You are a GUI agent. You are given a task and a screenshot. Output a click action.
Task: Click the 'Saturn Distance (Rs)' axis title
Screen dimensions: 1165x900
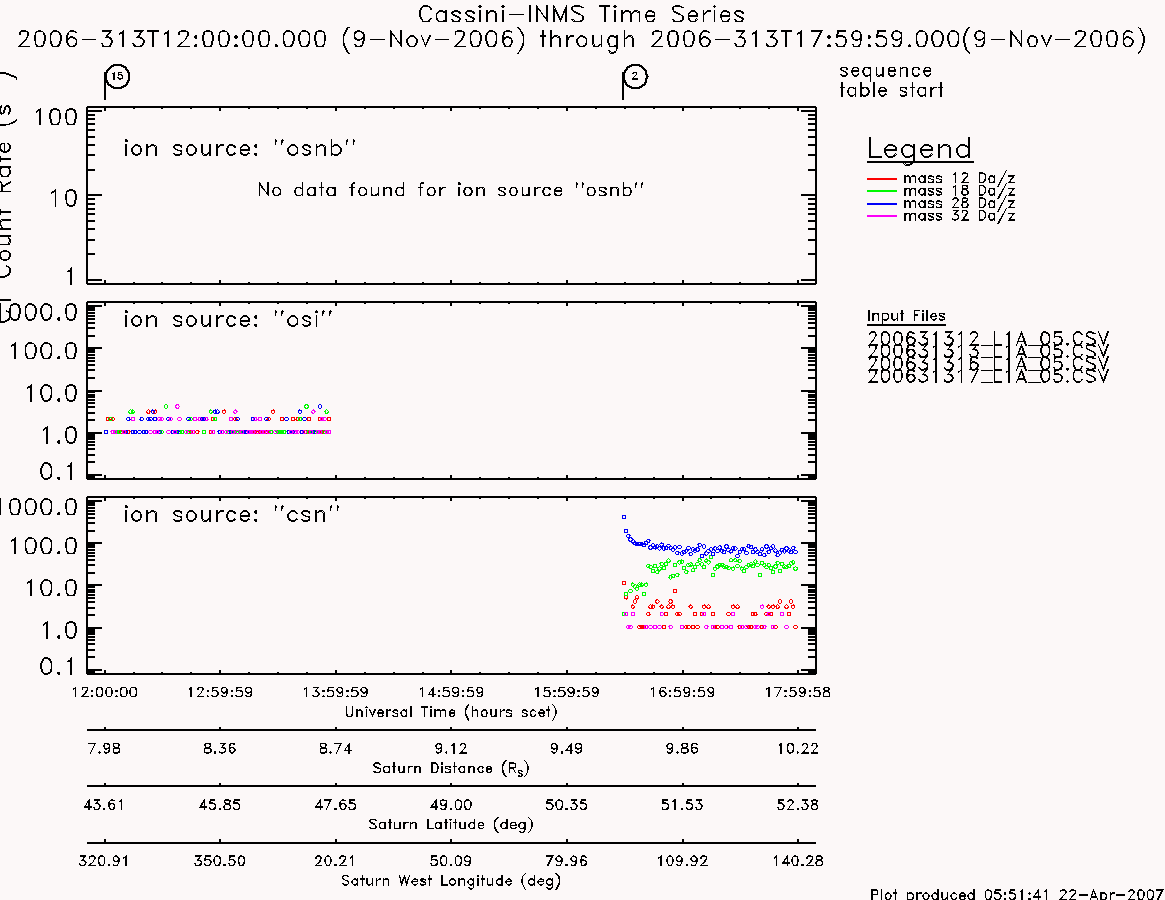[451, 768]
